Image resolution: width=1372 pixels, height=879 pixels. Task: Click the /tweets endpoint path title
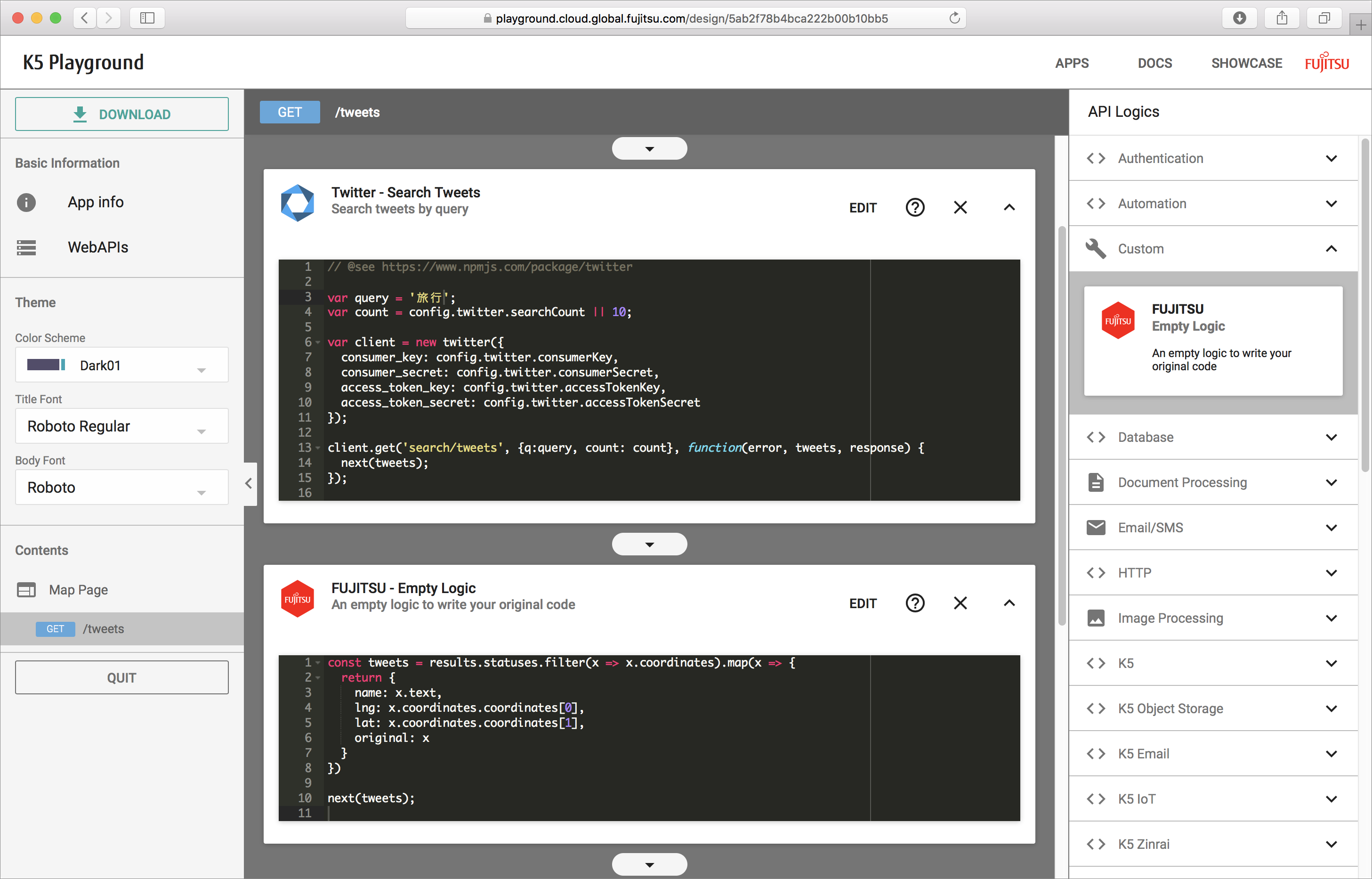pos(357,113)
